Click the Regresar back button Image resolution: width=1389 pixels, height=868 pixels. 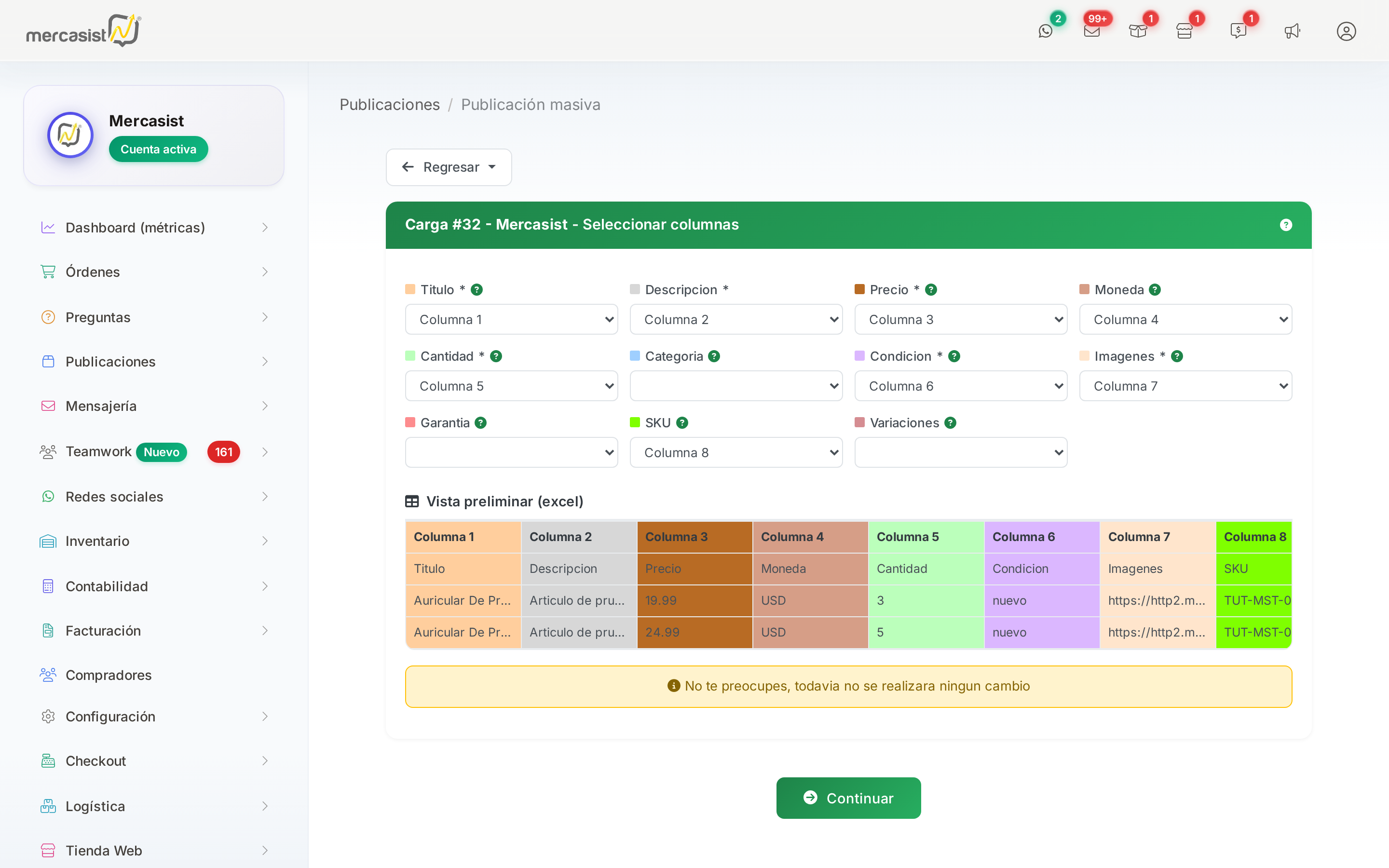tap(448, 167)
